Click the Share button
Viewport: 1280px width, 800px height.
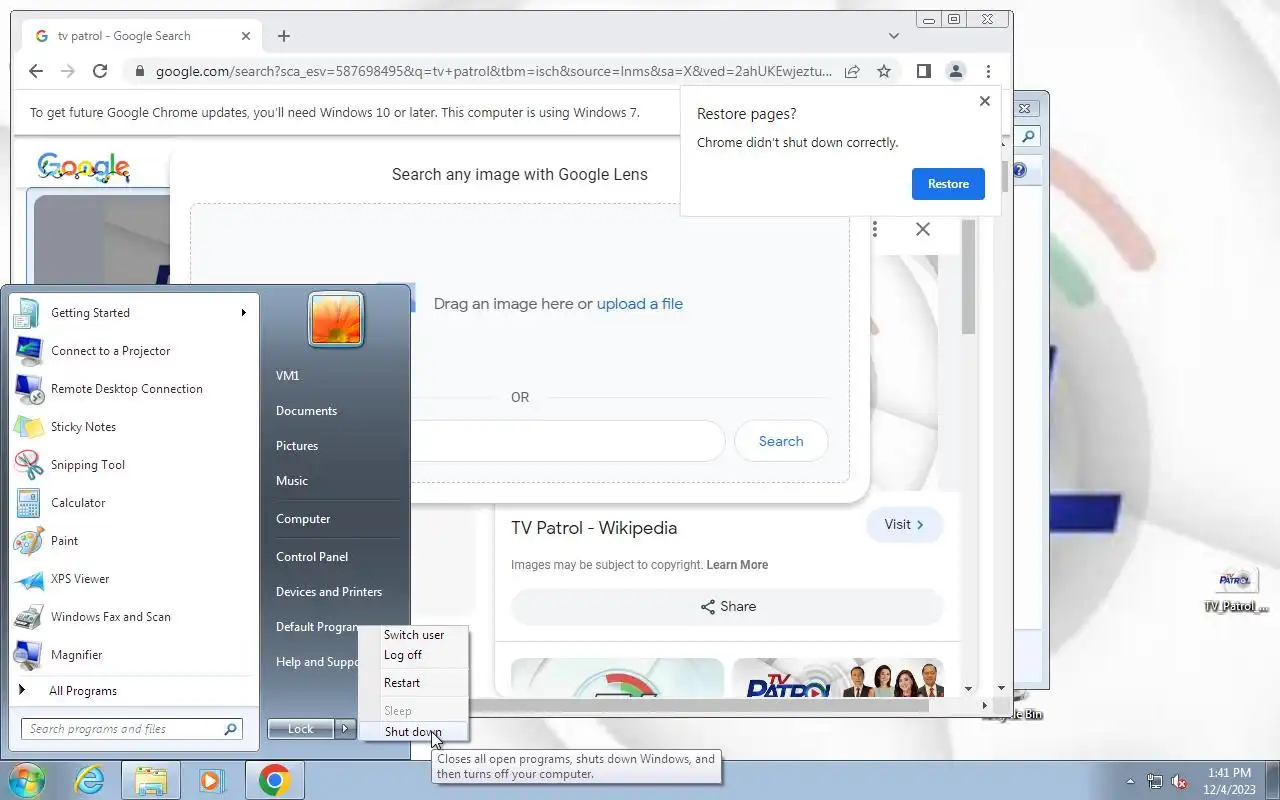point(727,607)
